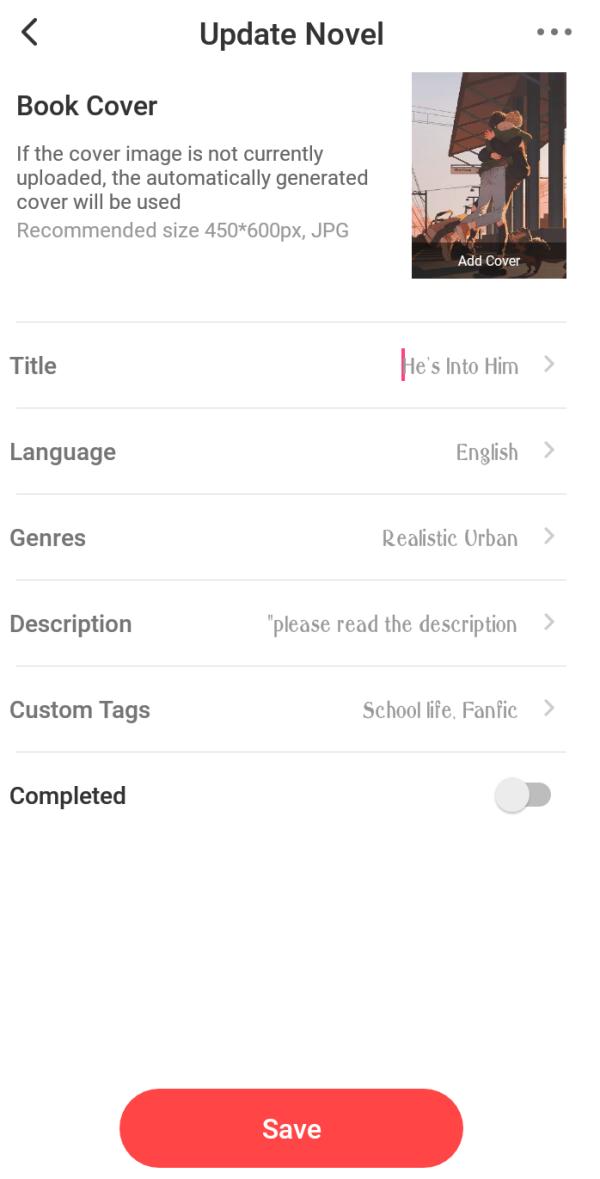The height and width of the screenshot is (1179, 600).
Task: Edit the title text He's Into Him
Action: click(x=461, y=366)
